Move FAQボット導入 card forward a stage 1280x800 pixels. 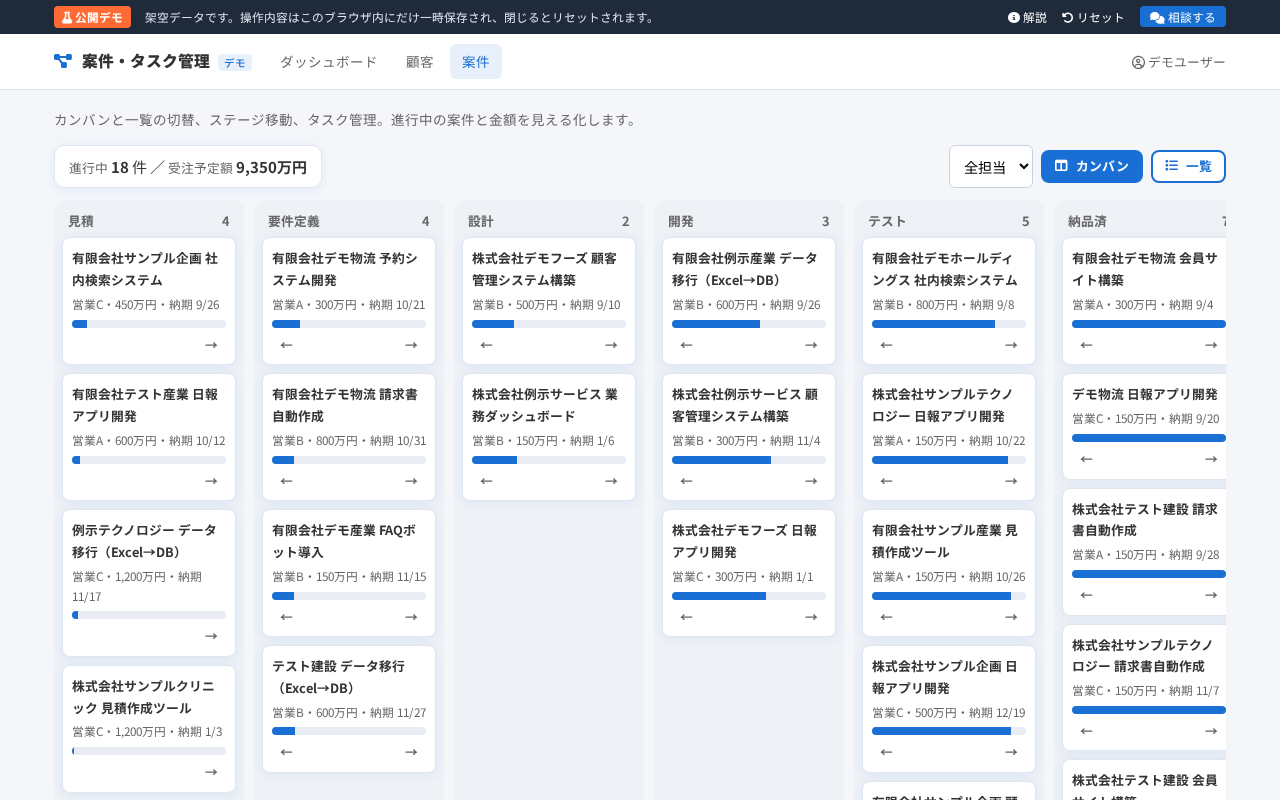point(411,617)
